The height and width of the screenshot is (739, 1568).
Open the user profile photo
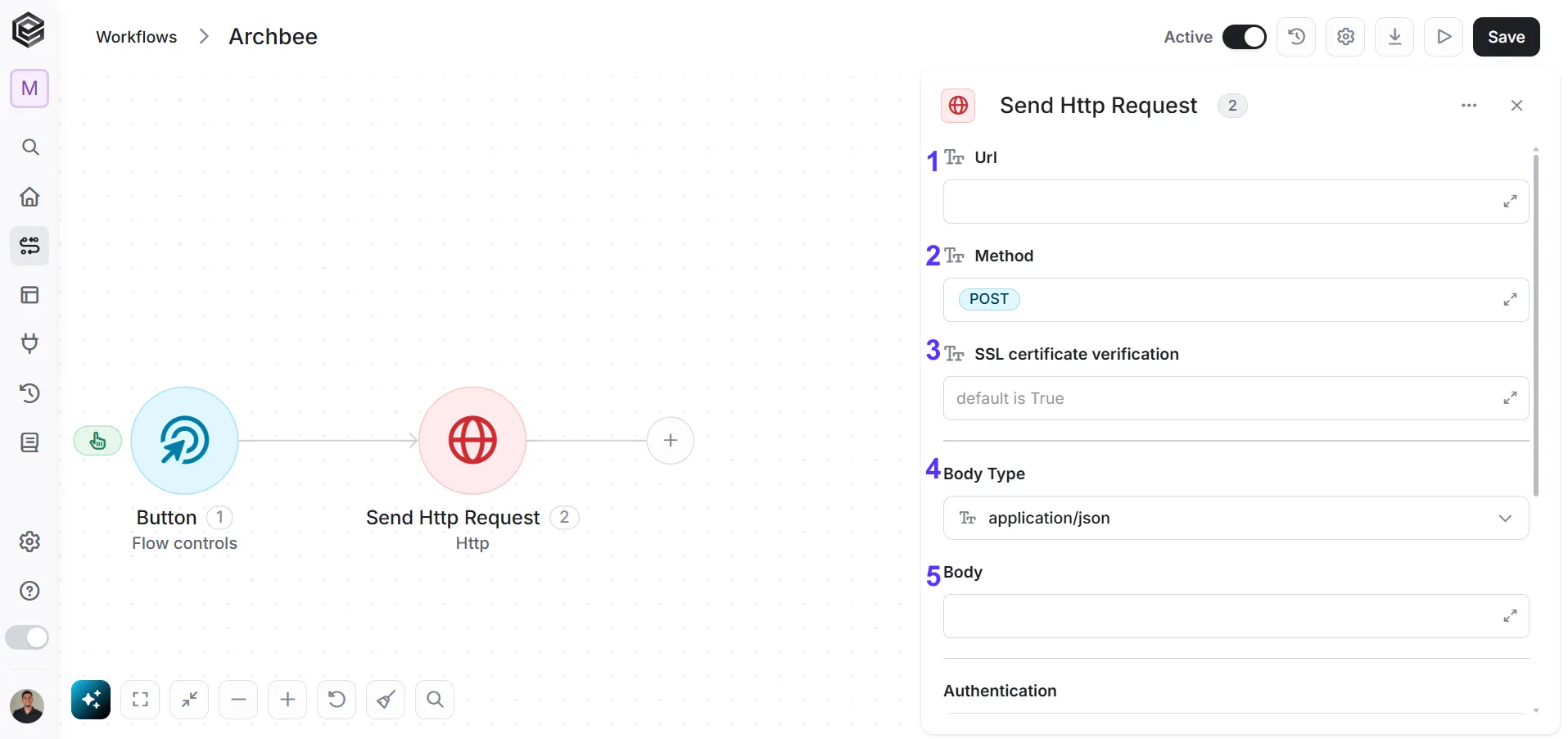pyautogui.click(x=27, y=705)
